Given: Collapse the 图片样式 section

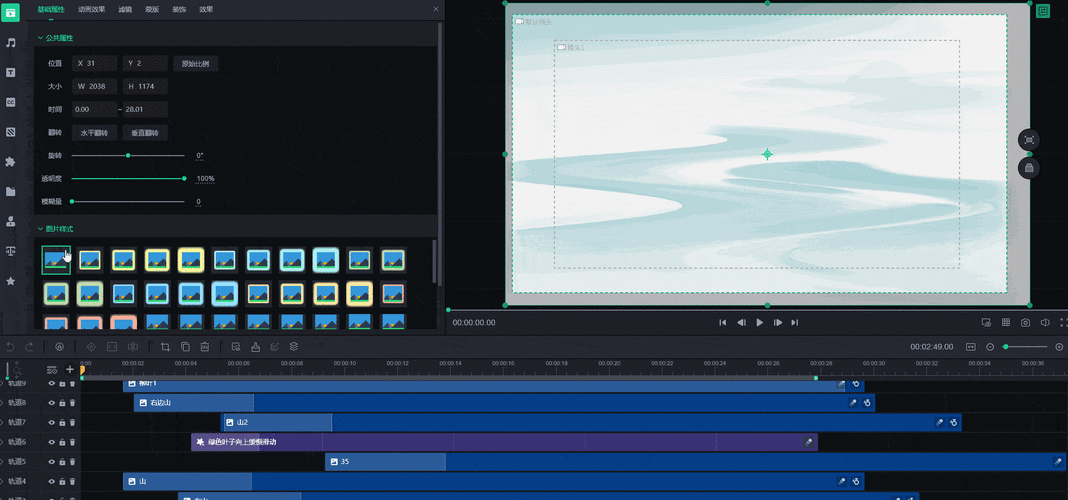Looking at the screenshot, I should coord(40,229).
